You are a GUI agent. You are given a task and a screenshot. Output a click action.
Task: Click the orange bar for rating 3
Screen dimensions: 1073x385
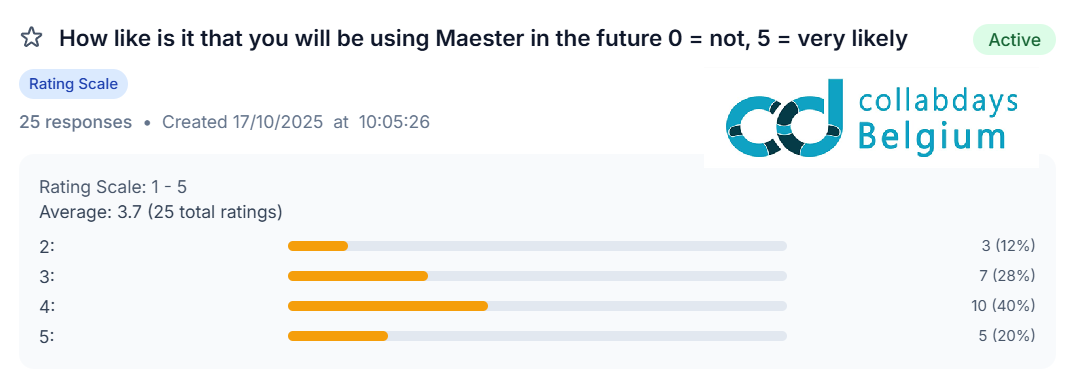click(x=358, y=276)
